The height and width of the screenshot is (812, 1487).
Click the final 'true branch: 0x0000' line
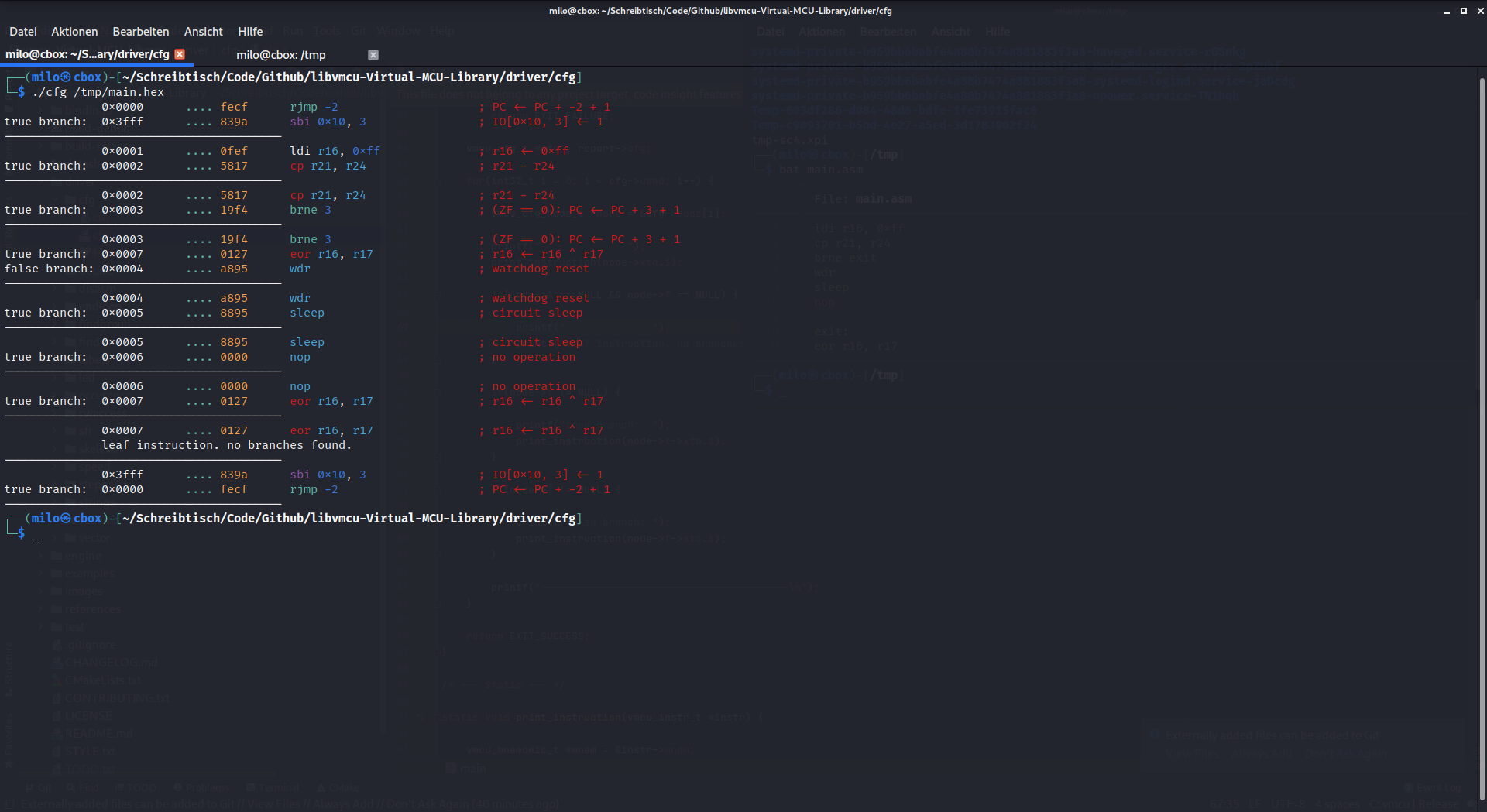tap(307, 489)
